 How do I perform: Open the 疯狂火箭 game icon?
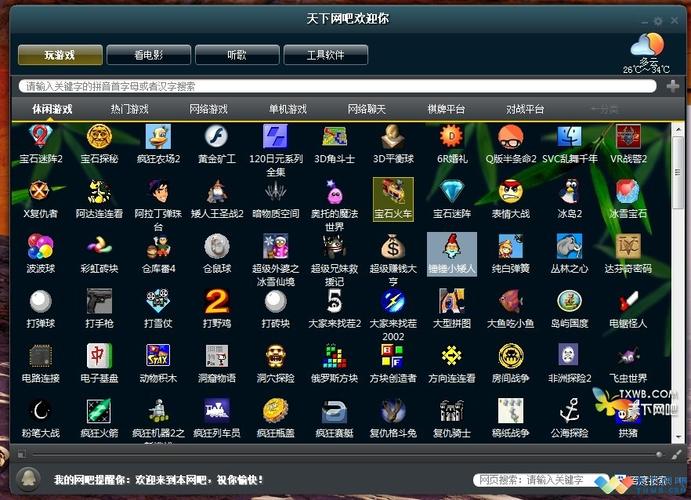[x=99, y=411]
